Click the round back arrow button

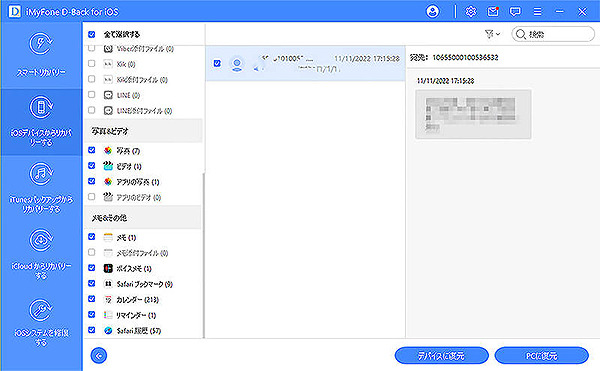tap(99, 356)
